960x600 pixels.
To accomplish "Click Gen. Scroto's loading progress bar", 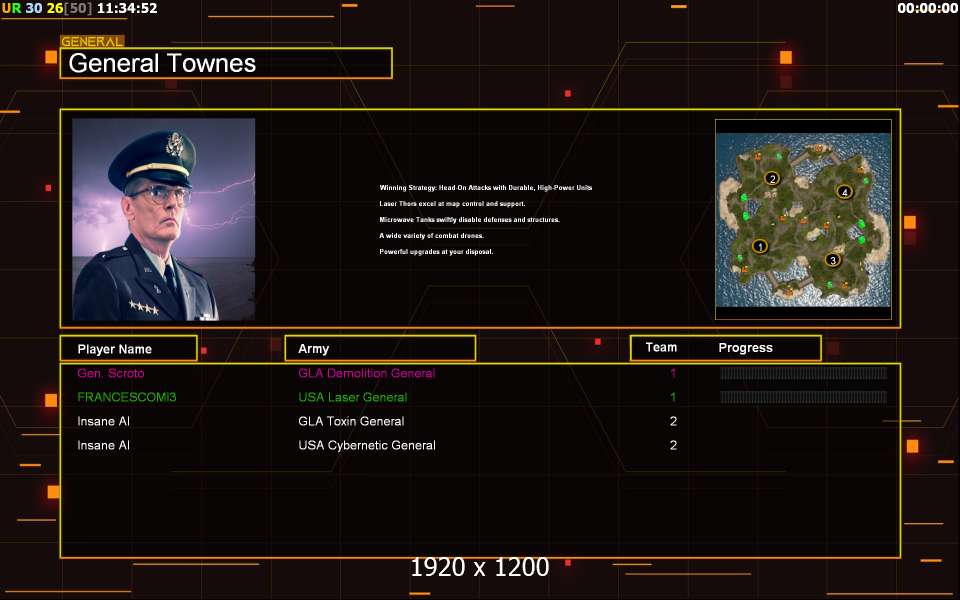I will coord(803,373).
